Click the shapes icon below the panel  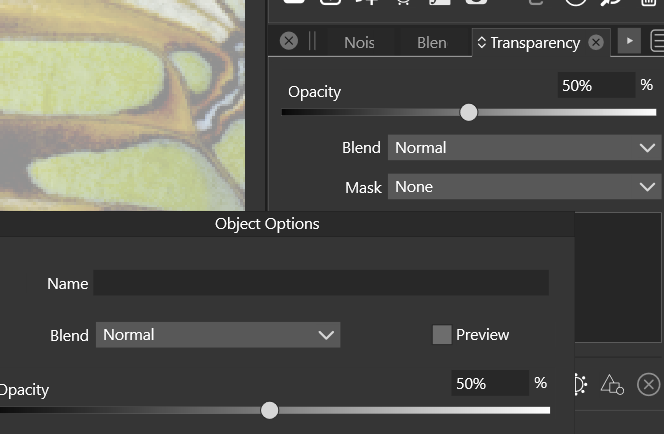tap(612, 384)
